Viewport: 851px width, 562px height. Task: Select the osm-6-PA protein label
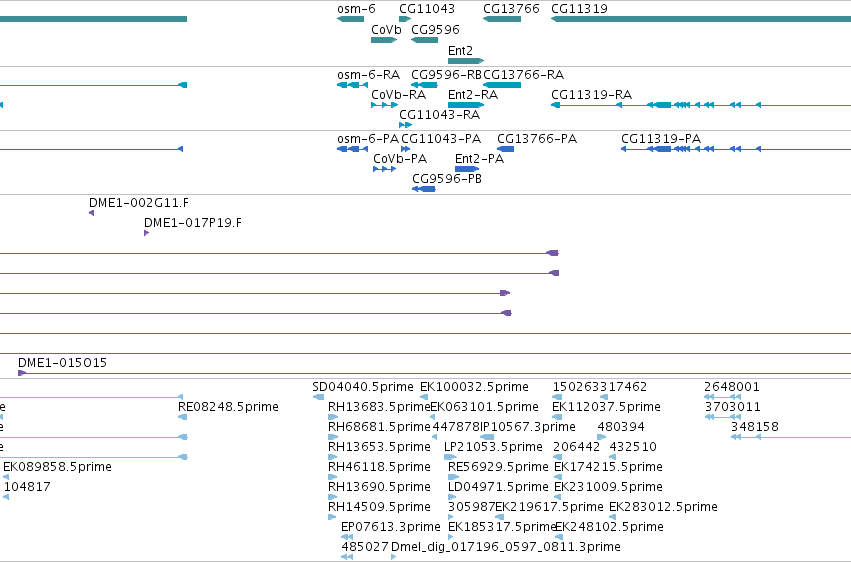pos(368,139)
